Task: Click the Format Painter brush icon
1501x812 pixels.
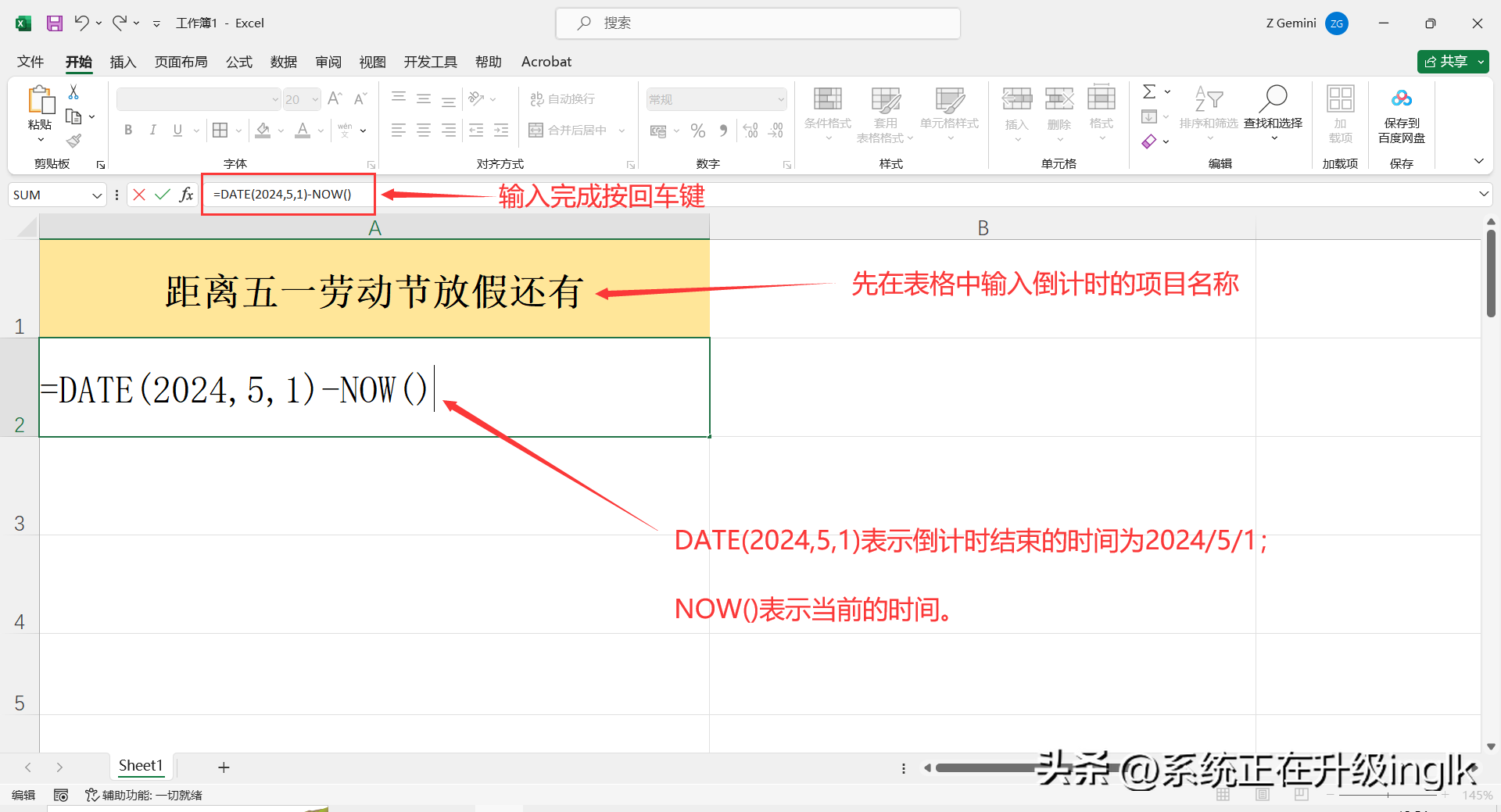Action: coord(73,141)
